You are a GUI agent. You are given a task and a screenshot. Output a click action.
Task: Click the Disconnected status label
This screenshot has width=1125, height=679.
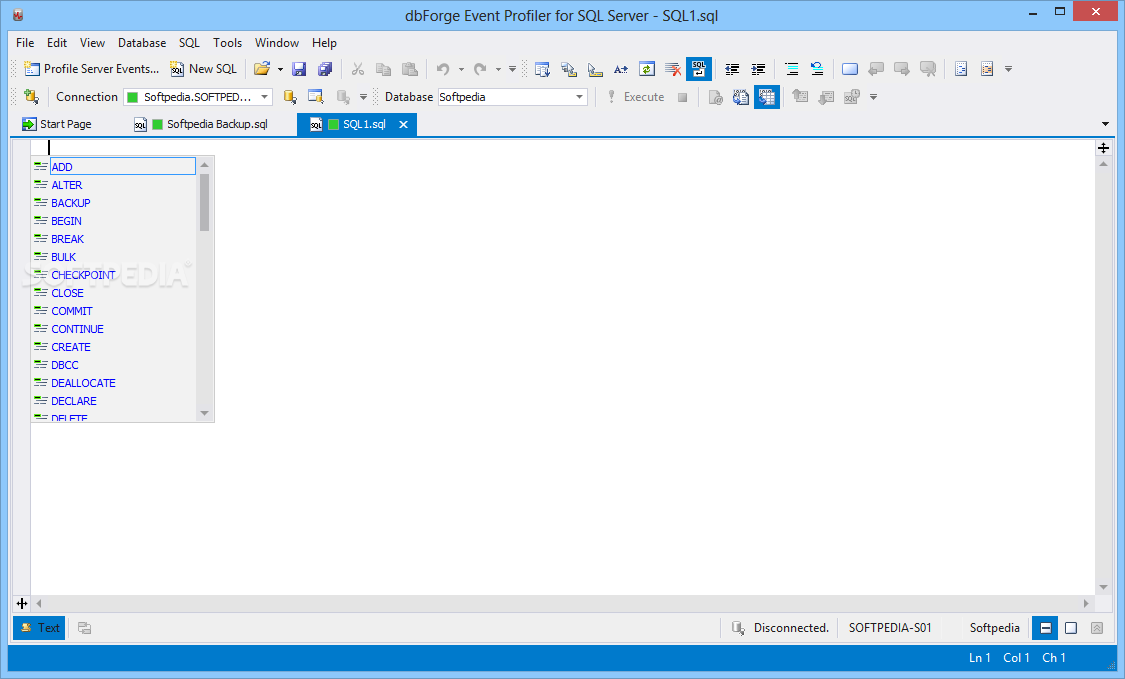[x=791, y=628]
